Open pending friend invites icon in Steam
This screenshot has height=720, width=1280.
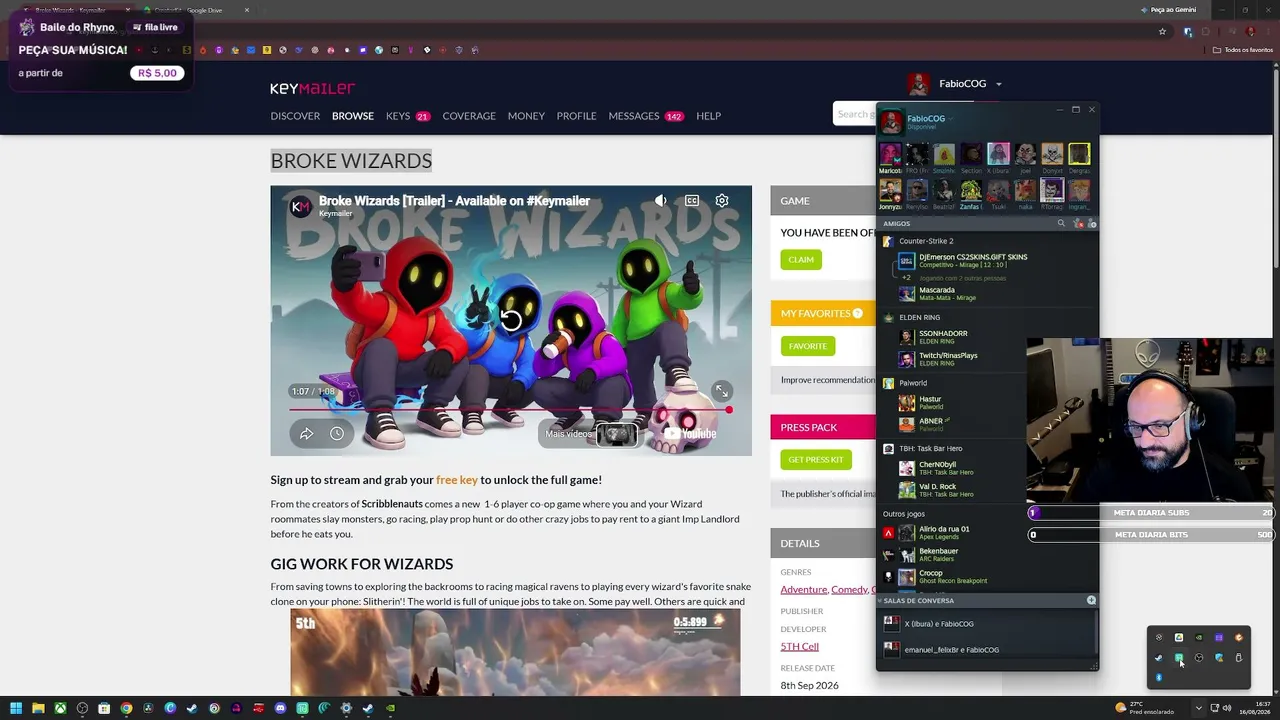(x=1077, y=224)
